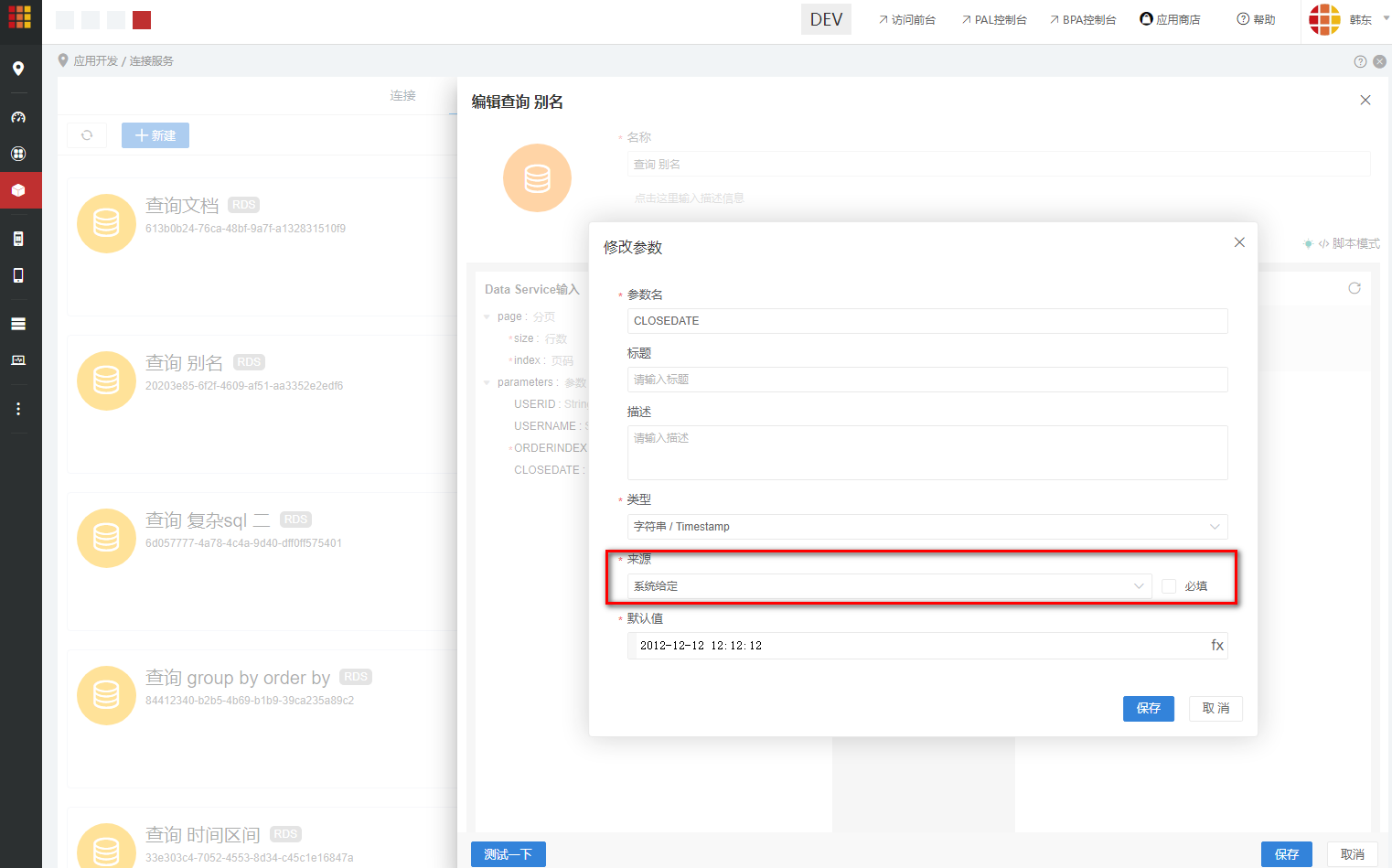Click 应用商店 in the top menu bar
Screen dimensions: 1392x868
coord(1170,18)
